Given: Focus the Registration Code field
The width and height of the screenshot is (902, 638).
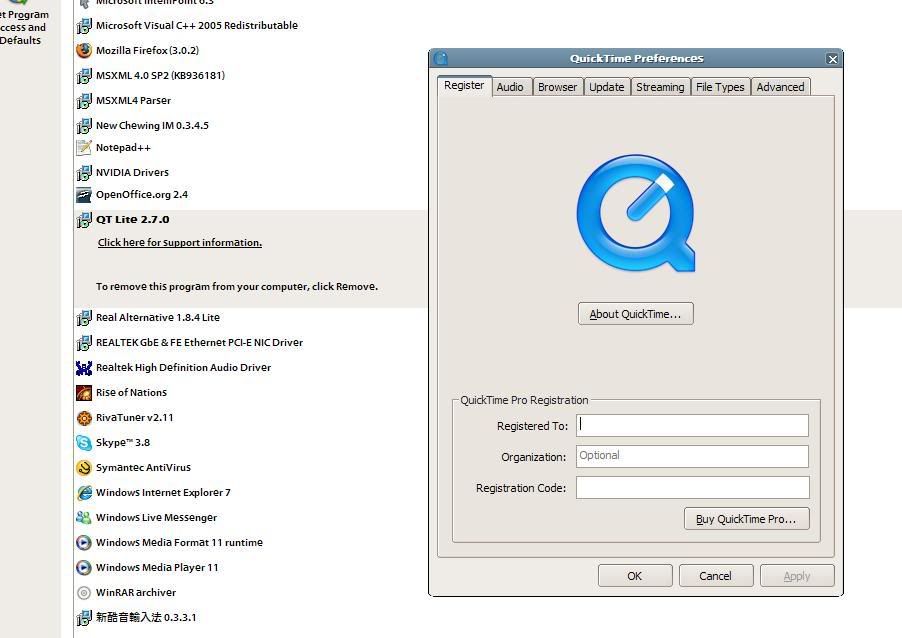Looking at the screenshot, I should coord(692,488).
